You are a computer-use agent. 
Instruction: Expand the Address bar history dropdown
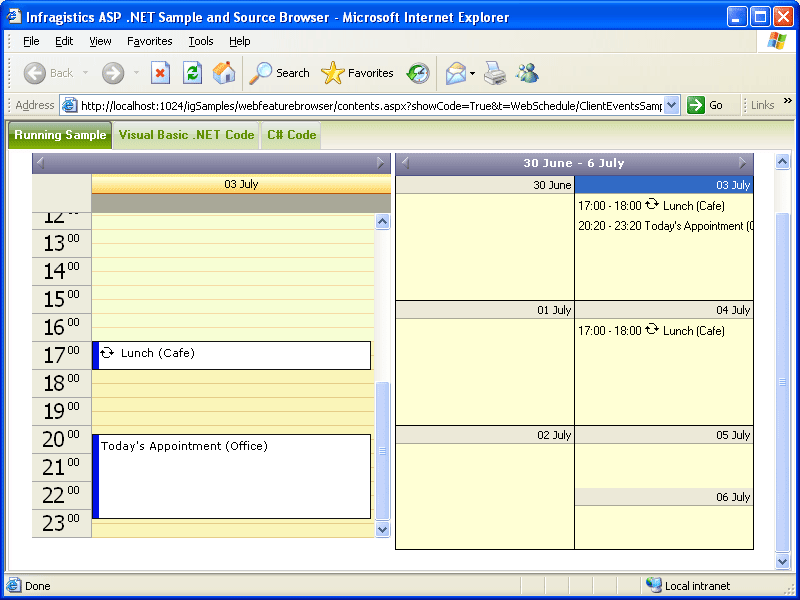click(670, 104)
